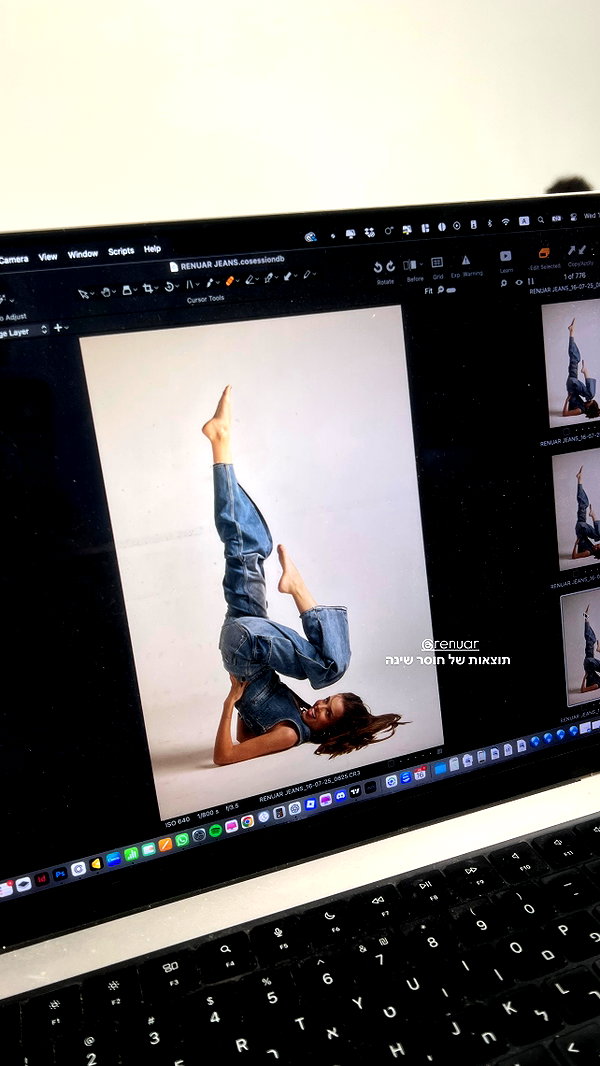Expand the pointer tool dropdown arrow
600x1066 pixels.
coord(92,293)
